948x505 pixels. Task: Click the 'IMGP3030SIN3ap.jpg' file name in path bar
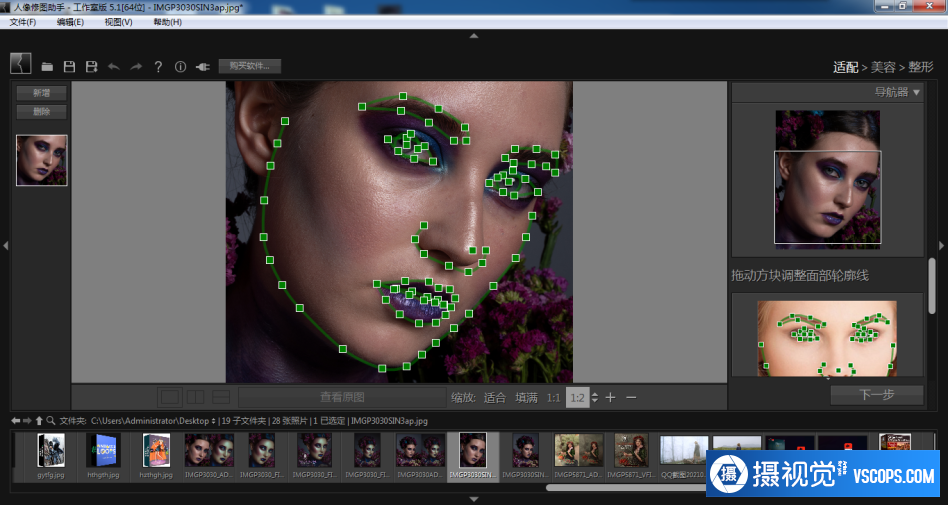[x=389, y=421]
